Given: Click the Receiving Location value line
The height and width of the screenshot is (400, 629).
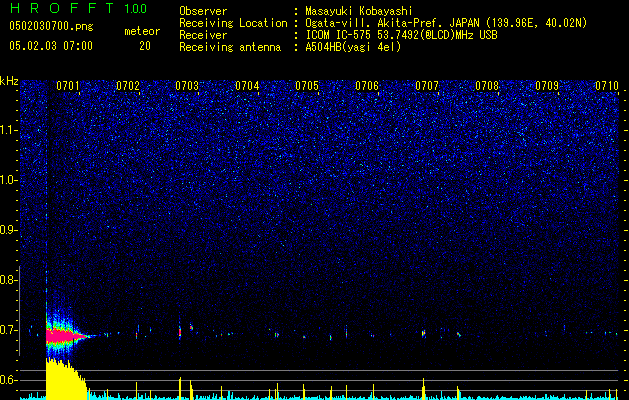Looking at the screenshot, I should click(x=446, y=23).
